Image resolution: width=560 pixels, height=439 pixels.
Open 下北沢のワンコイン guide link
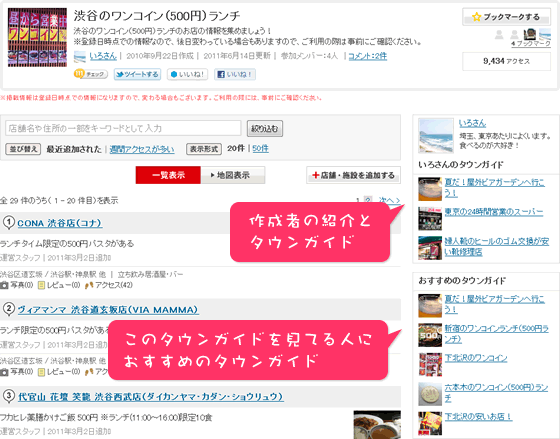[476, 358]
